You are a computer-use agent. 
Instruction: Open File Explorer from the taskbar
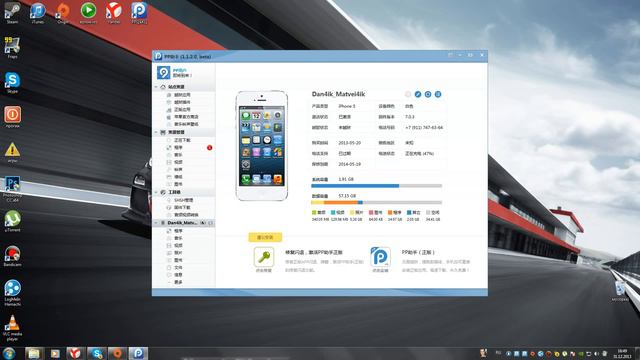[x=34, y=353]
